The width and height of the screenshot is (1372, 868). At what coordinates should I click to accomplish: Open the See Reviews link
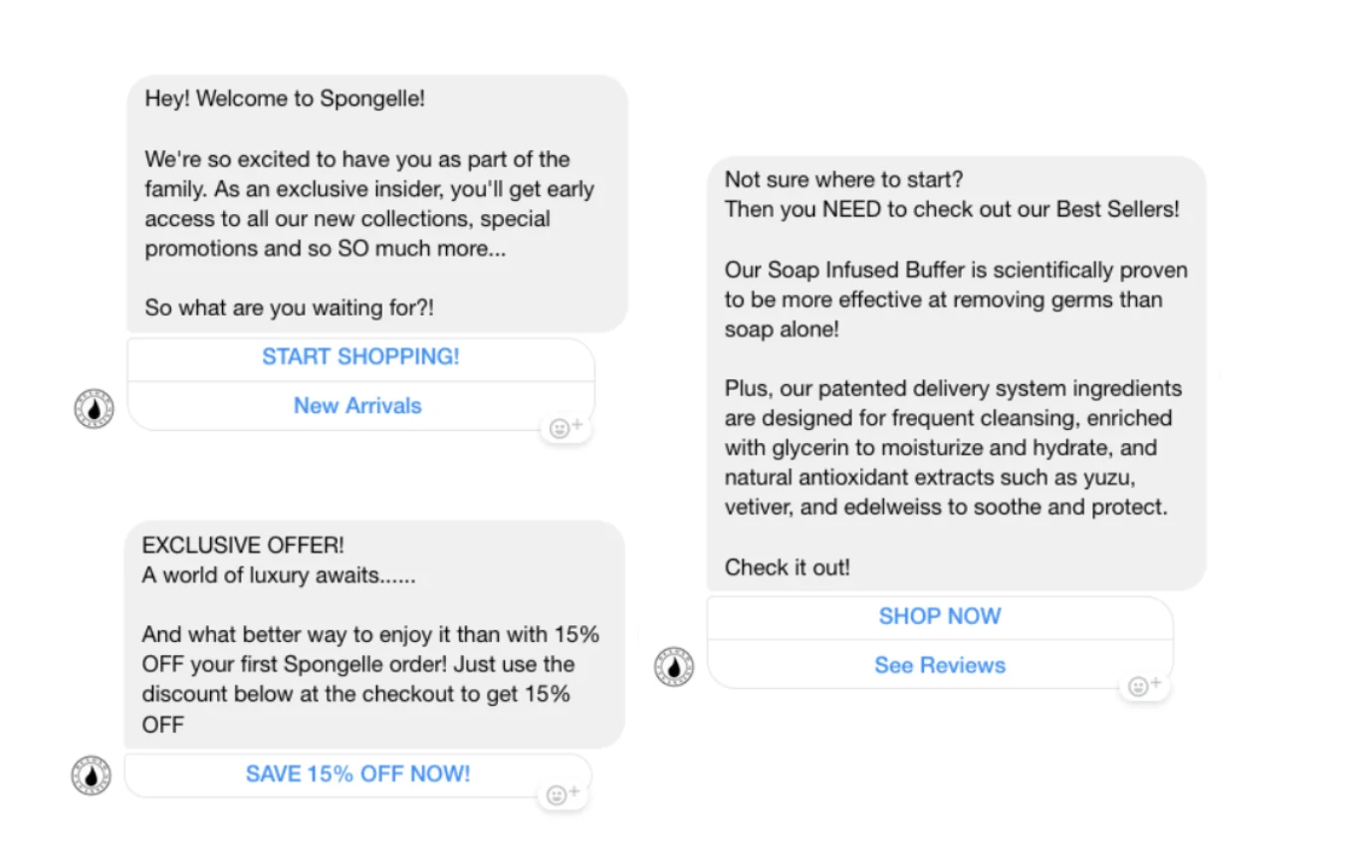(x=940, y=666)
